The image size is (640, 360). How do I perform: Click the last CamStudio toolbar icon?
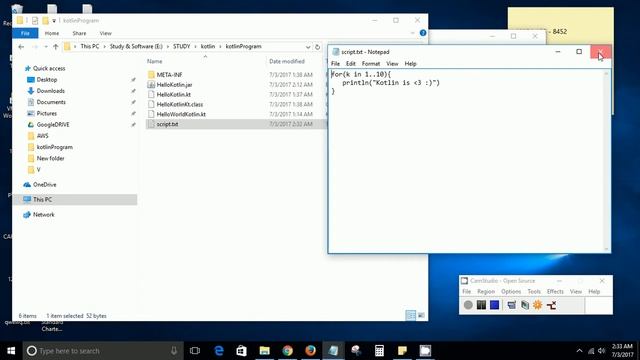(551, 305)
